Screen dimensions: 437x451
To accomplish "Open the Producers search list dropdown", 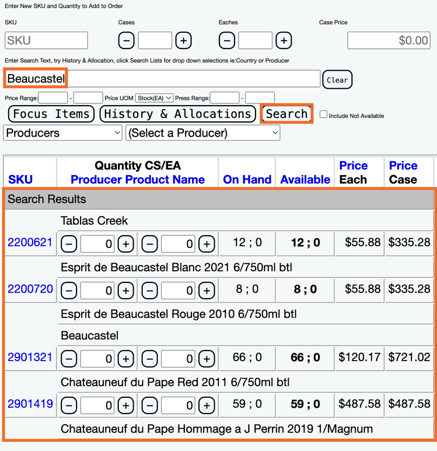I will point(63,133).
